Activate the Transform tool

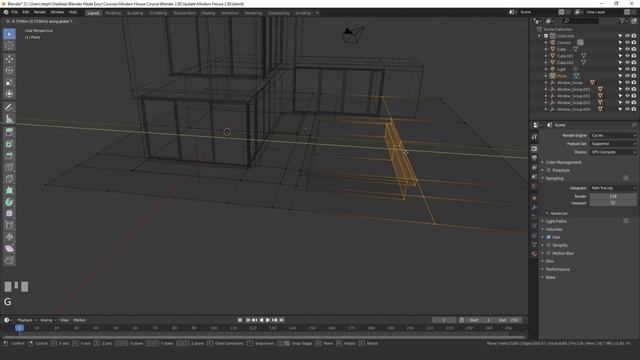[9, 94]
